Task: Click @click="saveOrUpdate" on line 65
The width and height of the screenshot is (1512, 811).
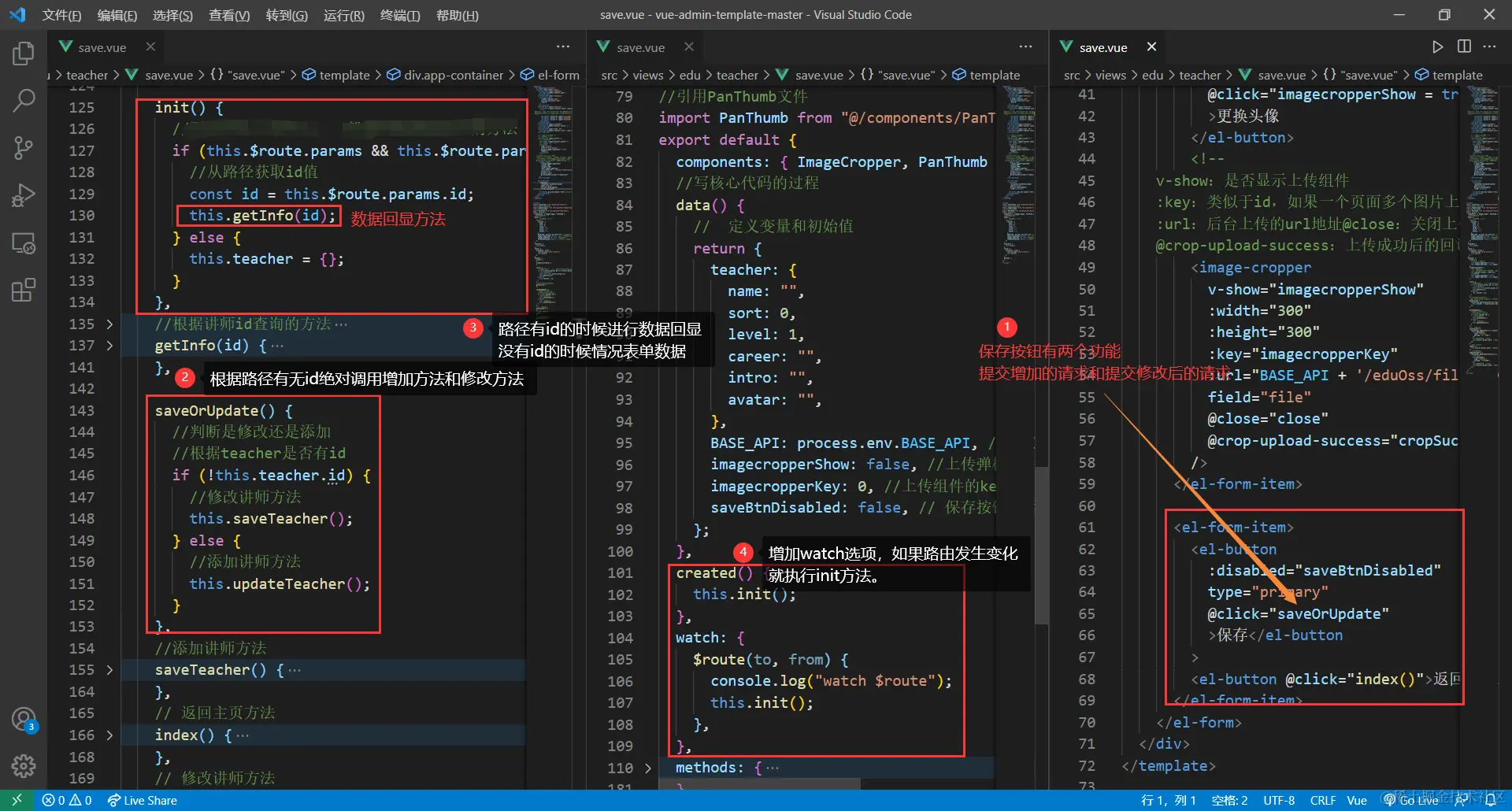Action: pyautogui.click(x=1299, y=613)
